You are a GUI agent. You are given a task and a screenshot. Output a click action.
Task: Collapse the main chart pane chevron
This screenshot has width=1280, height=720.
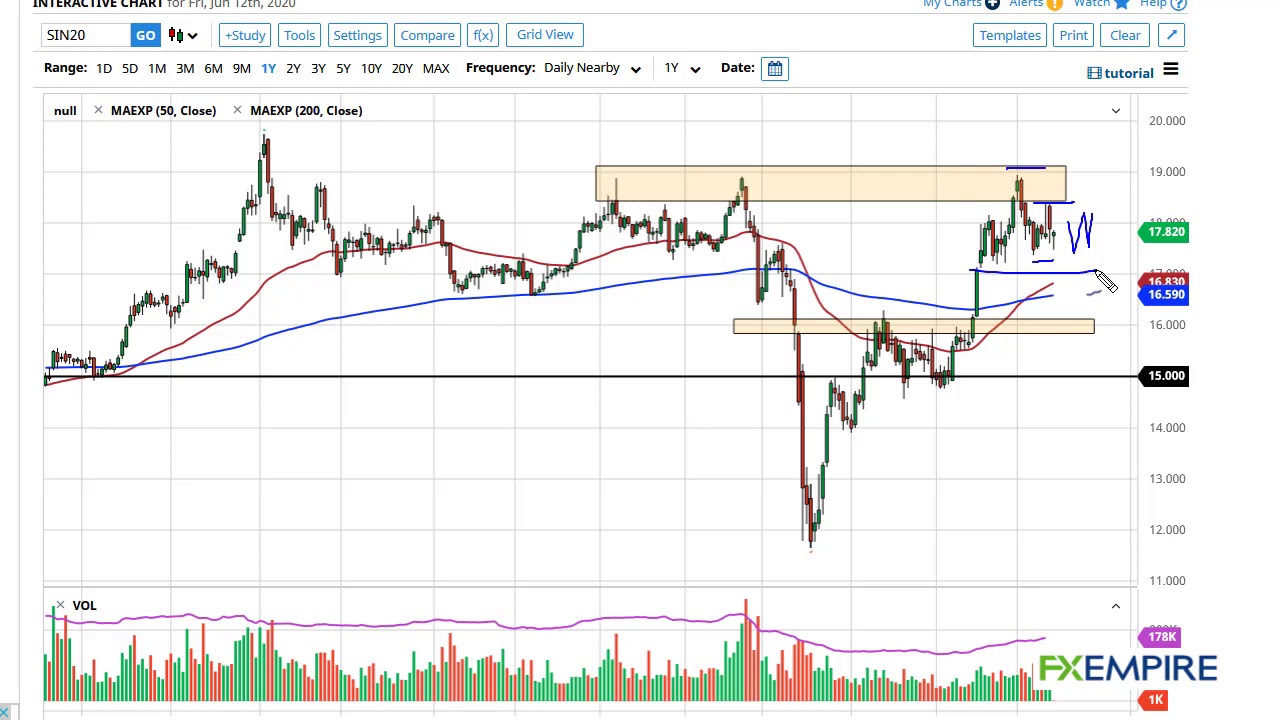[x=1116, y=110]
